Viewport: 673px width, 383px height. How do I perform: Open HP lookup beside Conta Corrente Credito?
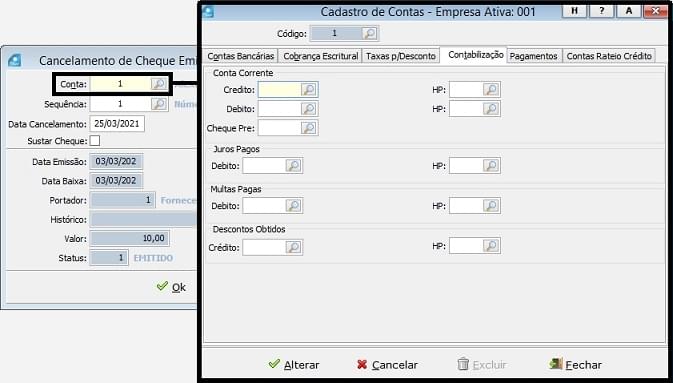[x=491, y=90]
